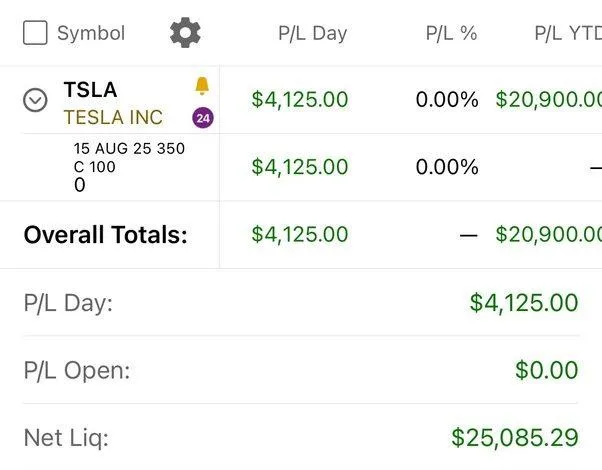The height and width of the screenshot is (470, 602).
Task: Open the TESLA INC company name
Action: [x=112, y=117]
